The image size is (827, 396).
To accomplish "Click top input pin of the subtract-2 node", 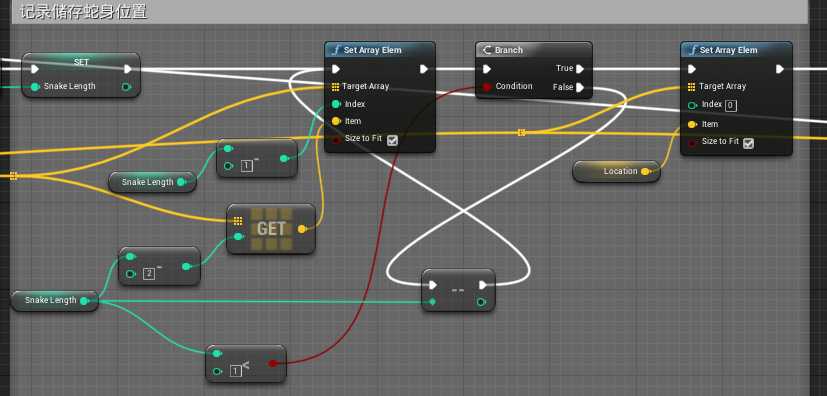I will 130,257.
